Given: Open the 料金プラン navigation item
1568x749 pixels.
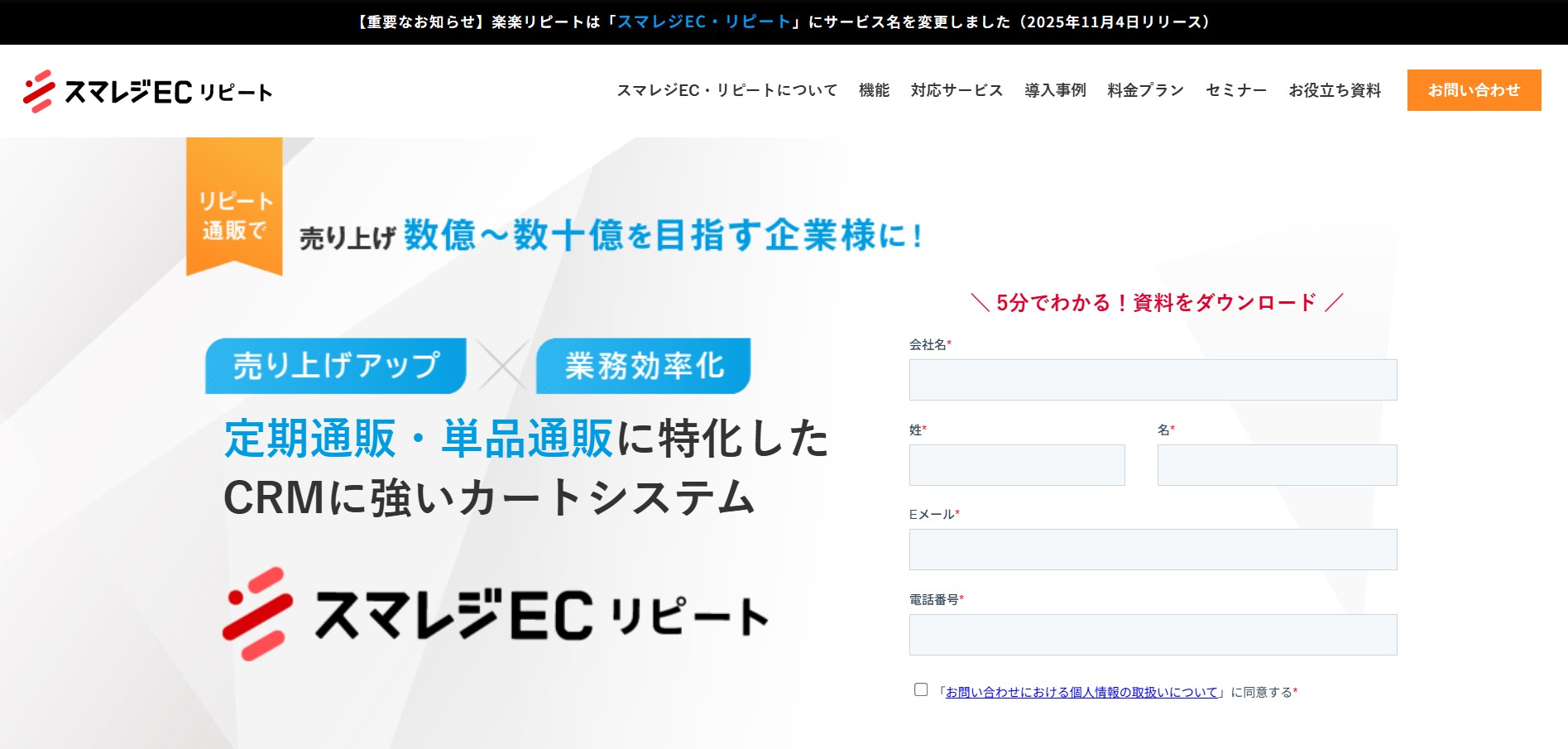Looking at the screenshot, I should pos(1145,90).
